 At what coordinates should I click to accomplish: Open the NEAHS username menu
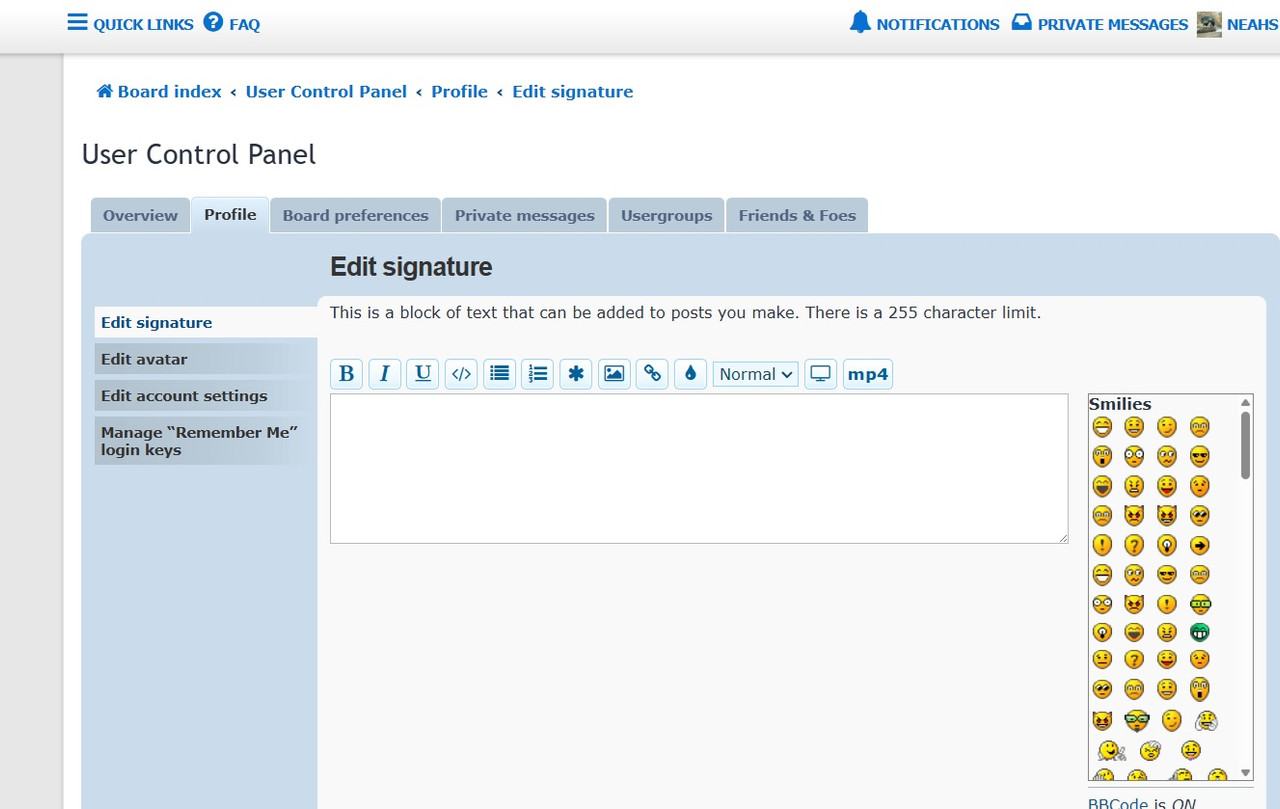tap(1252, 24)
